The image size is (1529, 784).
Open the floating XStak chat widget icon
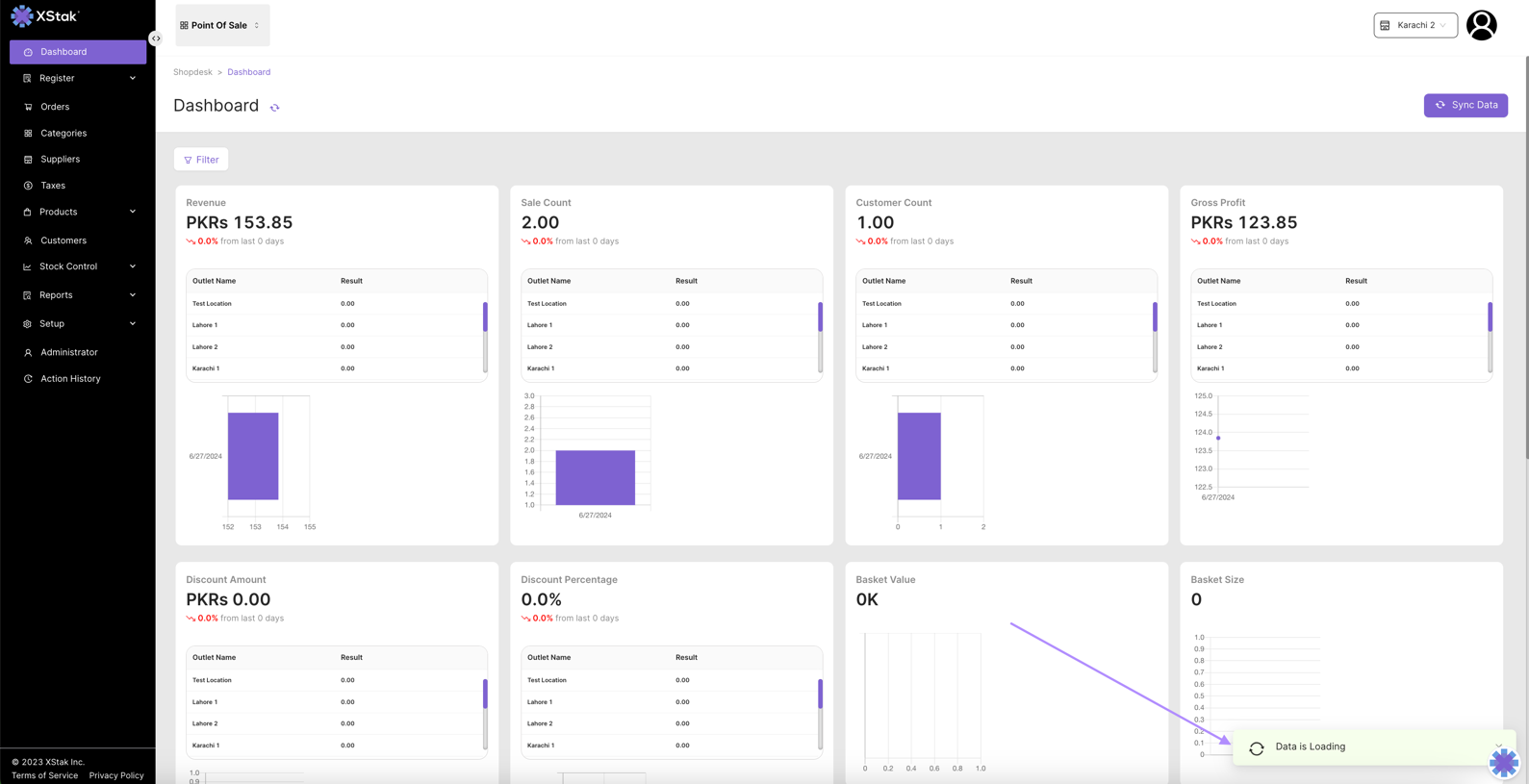tap(1503, 762)
